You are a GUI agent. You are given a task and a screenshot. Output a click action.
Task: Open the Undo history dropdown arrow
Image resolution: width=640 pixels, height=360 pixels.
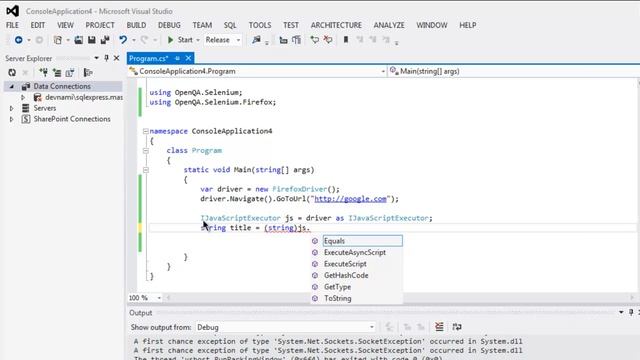pos(133,40)
